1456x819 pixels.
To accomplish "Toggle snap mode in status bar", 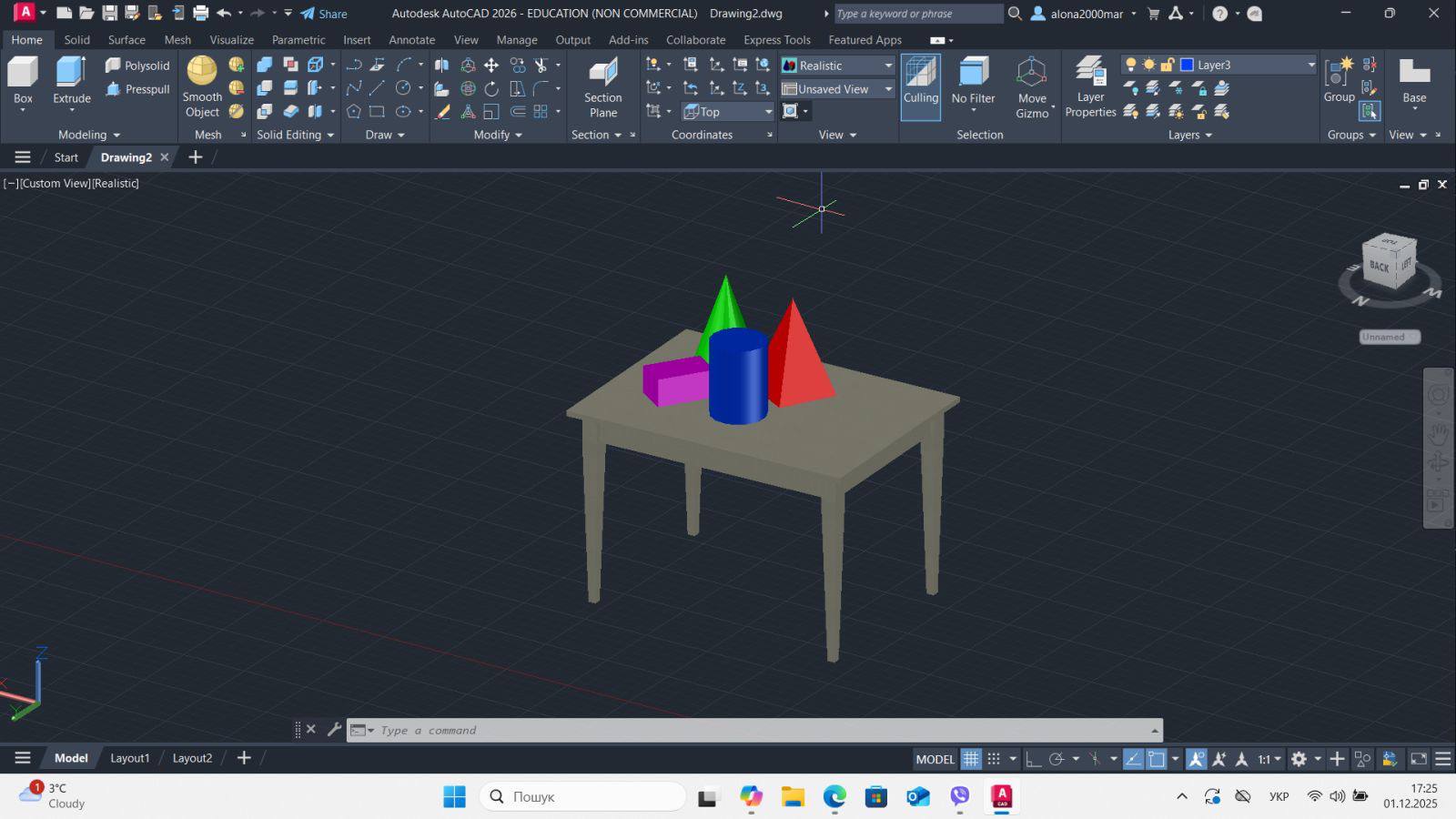I will [994, 759].
